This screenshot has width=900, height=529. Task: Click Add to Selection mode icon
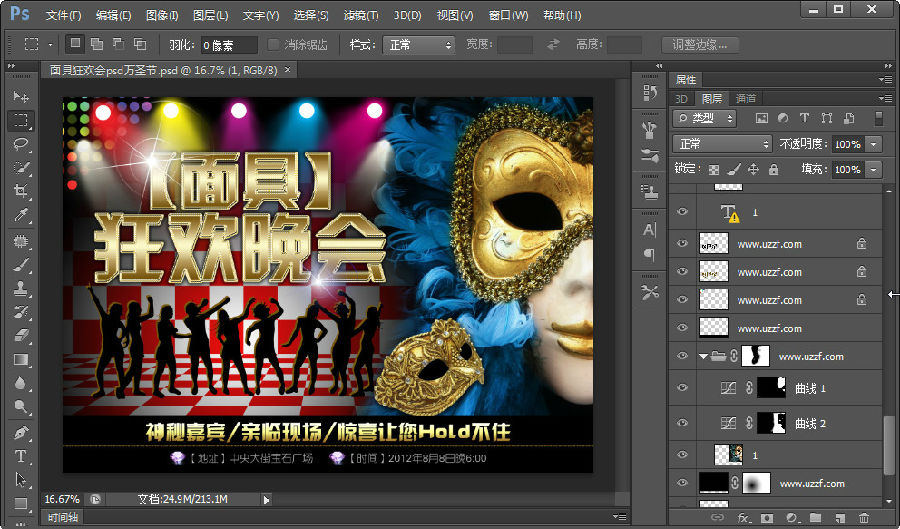point(97,44)
